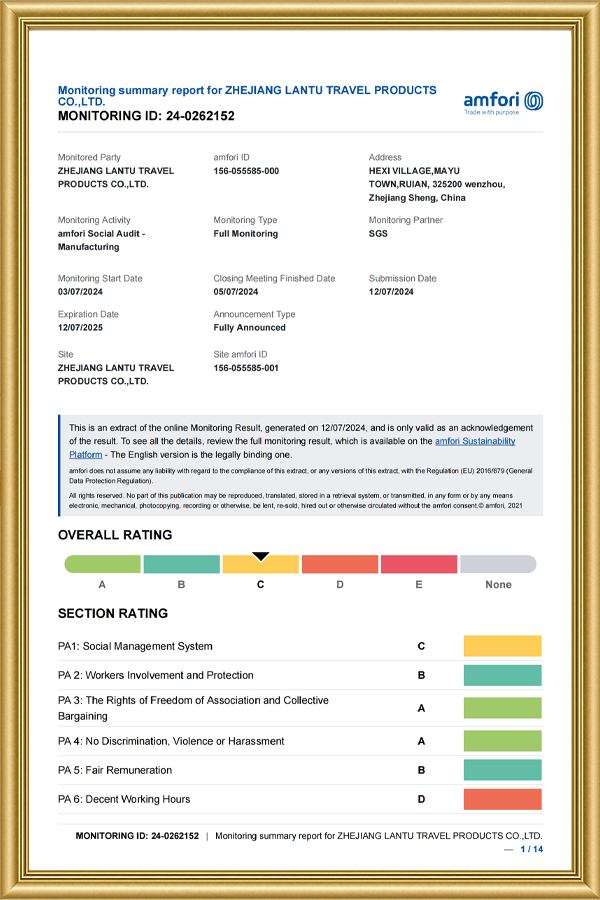Click the PA1: Social Management System row
Image resolution: width=600 pixels, height=900 pixels.
pos(135,646)
